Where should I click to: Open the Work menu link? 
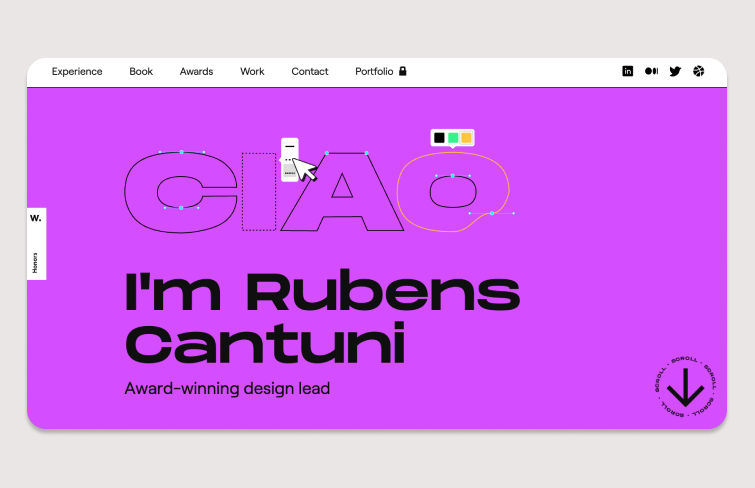pyautogui.click(x=252, y=72)
